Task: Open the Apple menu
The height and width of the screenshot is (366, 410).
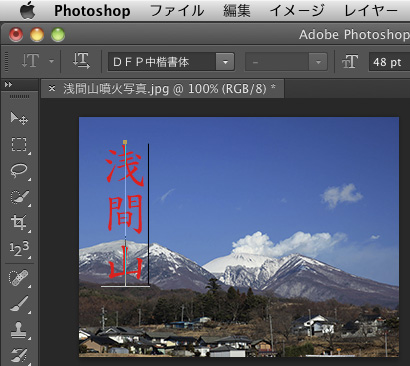Action: coord(28,10)
